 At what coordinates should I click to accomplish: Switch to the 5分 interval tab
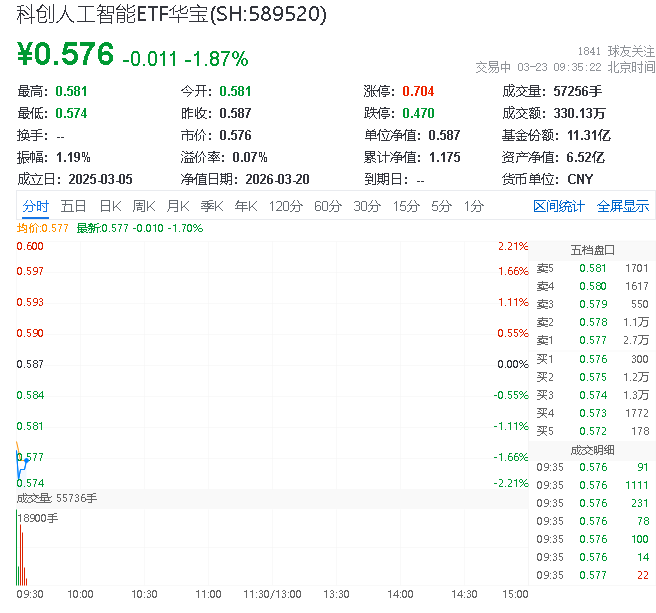click(x=441, y=207)
